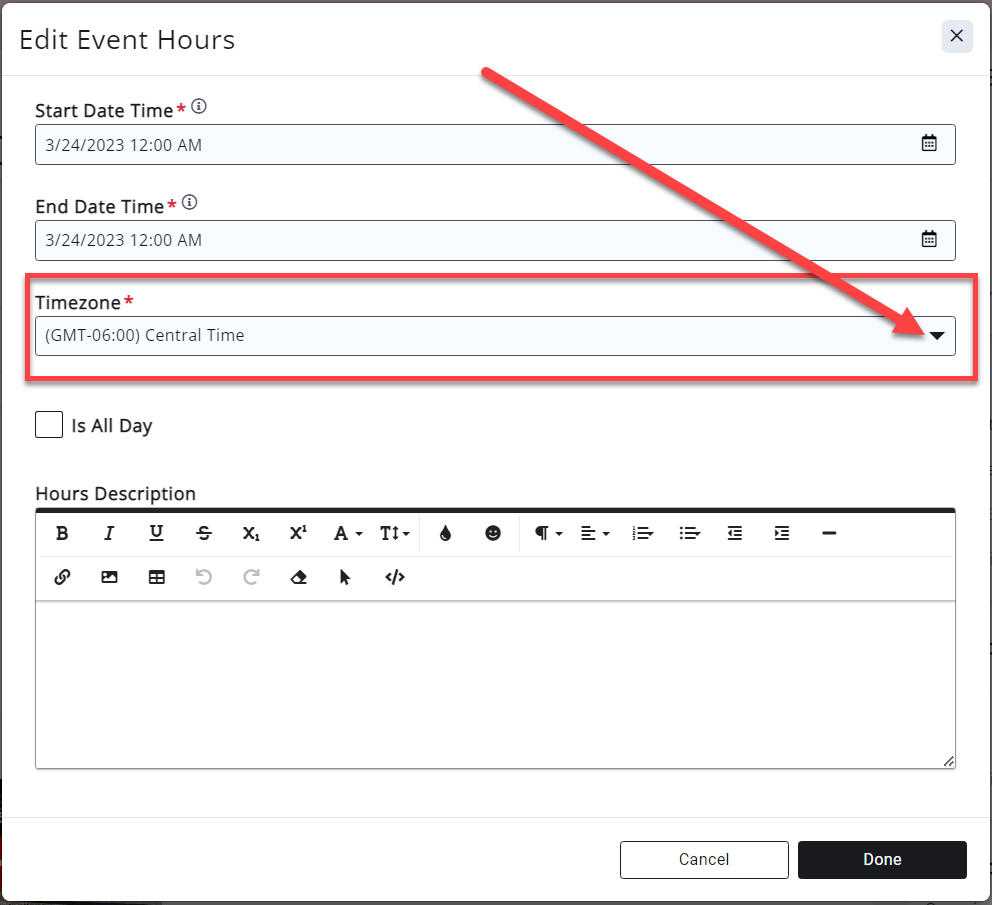Open the text alignment dropdown
This screenshot has width=992, height=905.
[x=595, y=534]
